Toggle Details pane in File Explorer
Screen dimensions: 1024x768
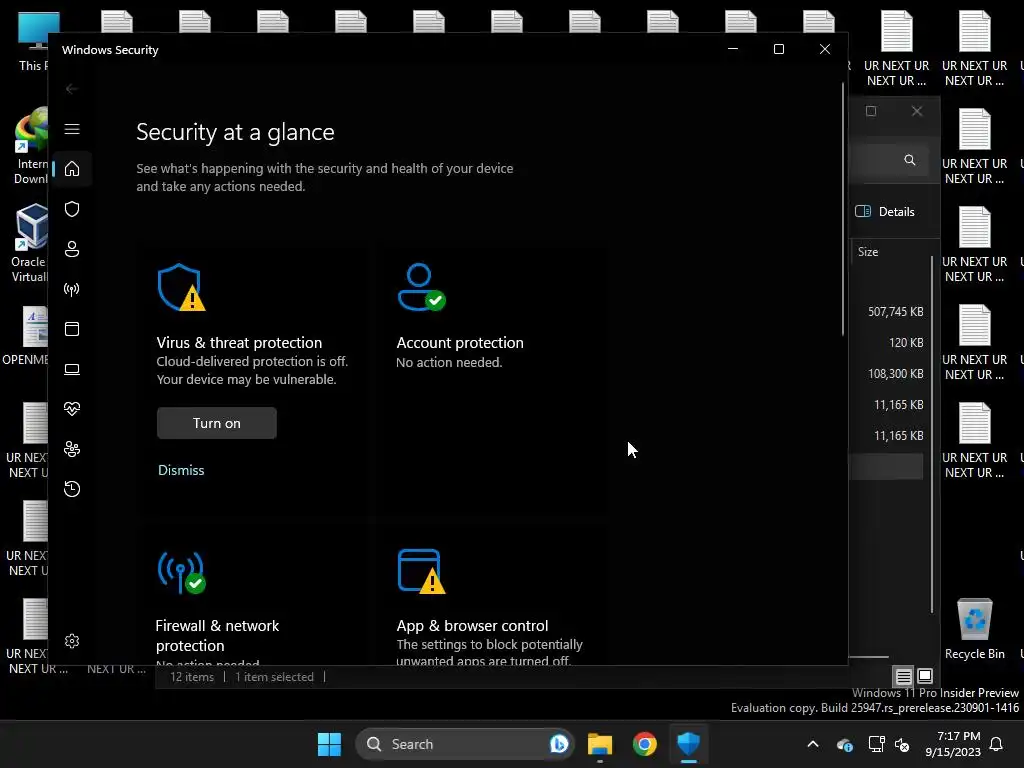(886, 212)
